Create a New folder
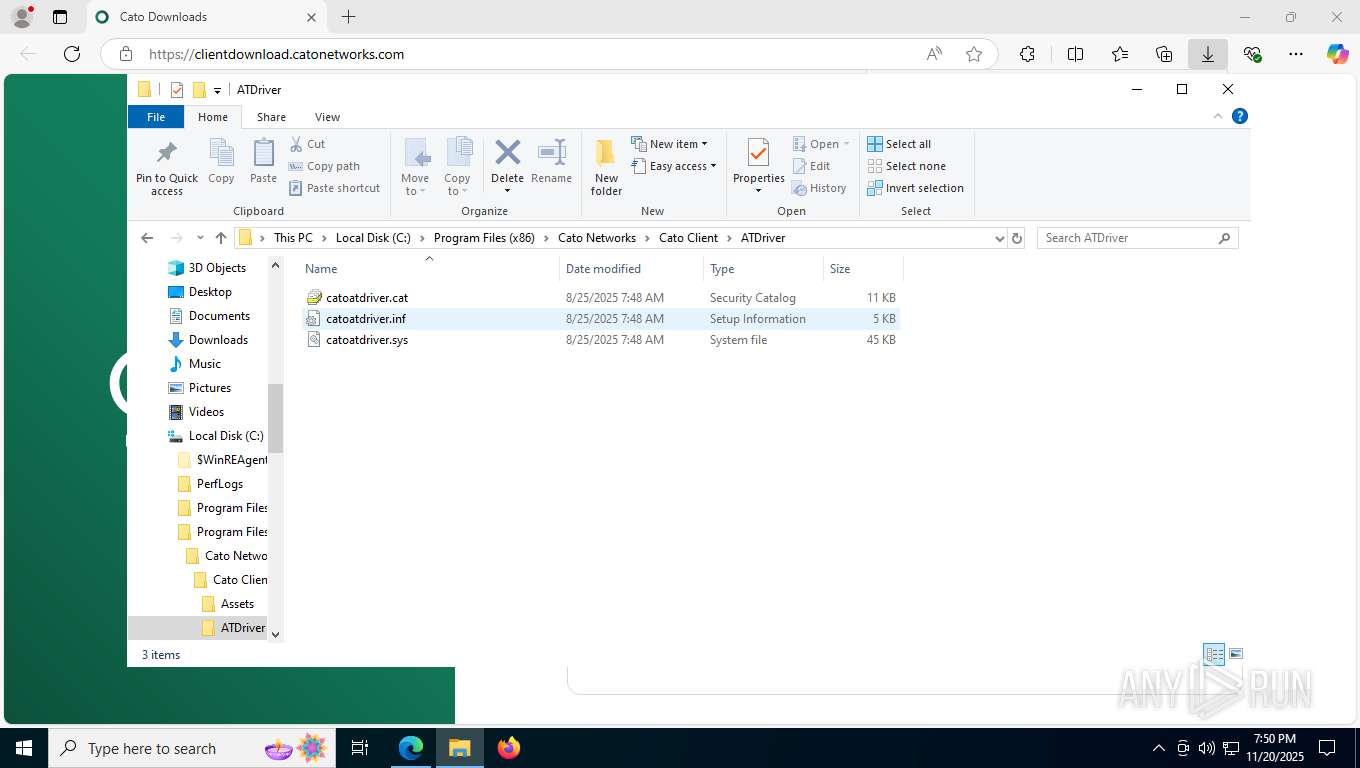 [x=606, y=167]
